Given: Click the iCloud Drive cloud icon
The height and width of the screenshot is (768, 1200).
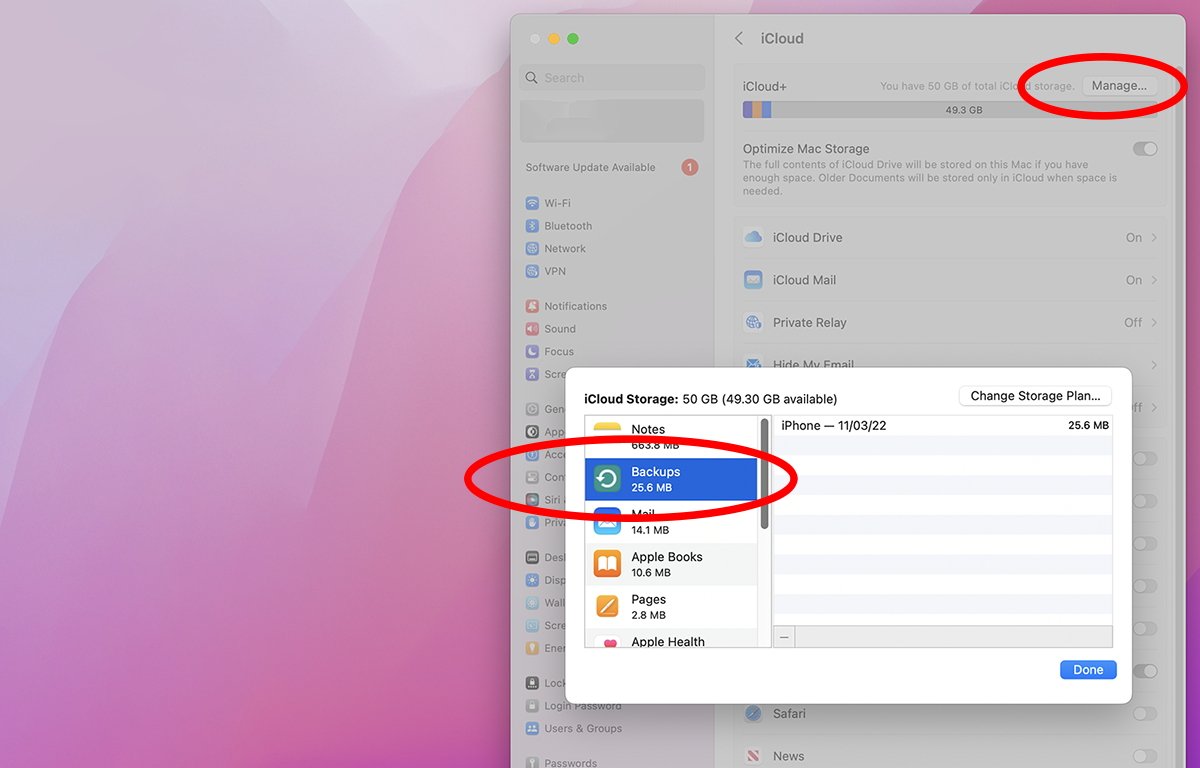Looking at the screenshot, I should 753,238.
